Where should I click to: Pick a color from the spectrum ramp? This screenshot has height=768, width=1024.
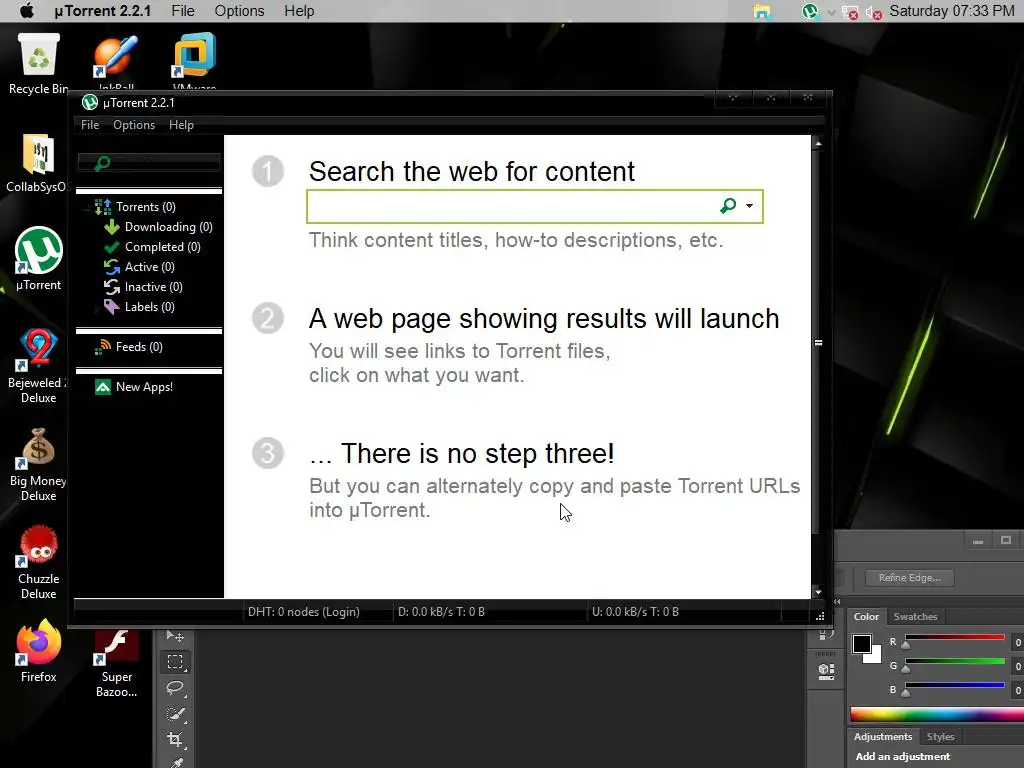coord(936,714)
